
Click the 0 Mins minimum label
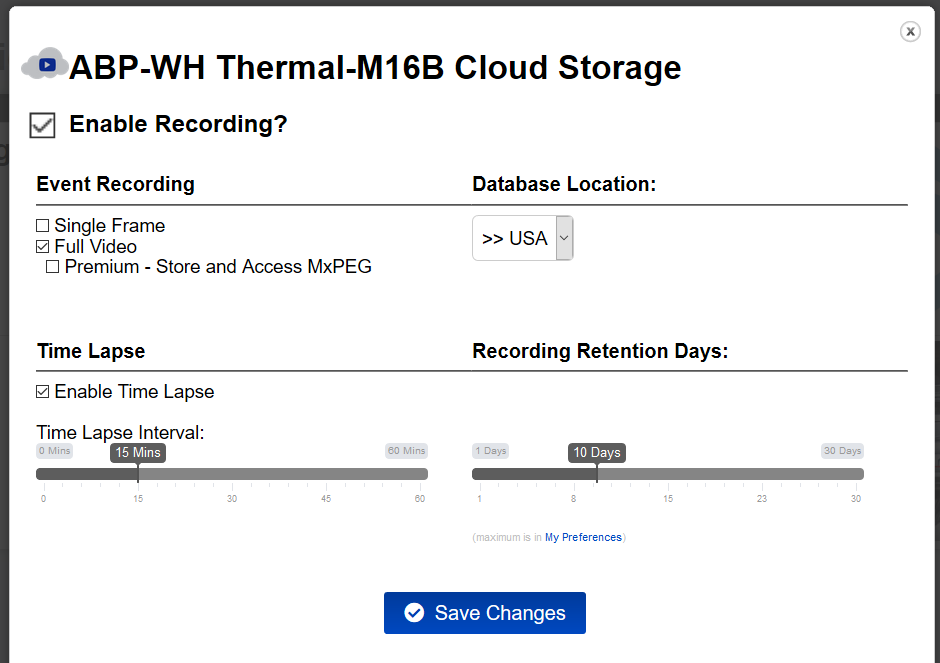coord(55,451)
